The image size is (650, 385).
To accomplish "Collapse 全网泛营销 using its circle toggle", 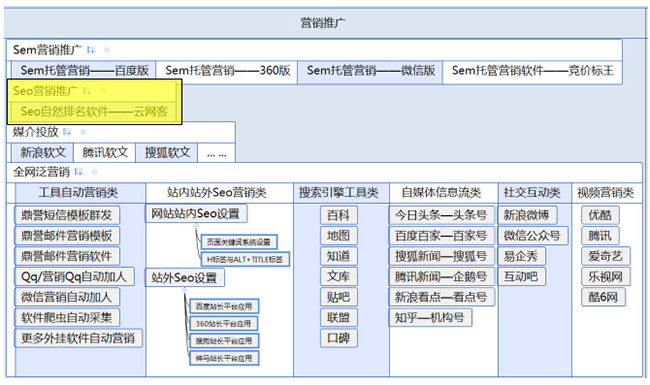I will pyautogui.click(x=94, y=172).
